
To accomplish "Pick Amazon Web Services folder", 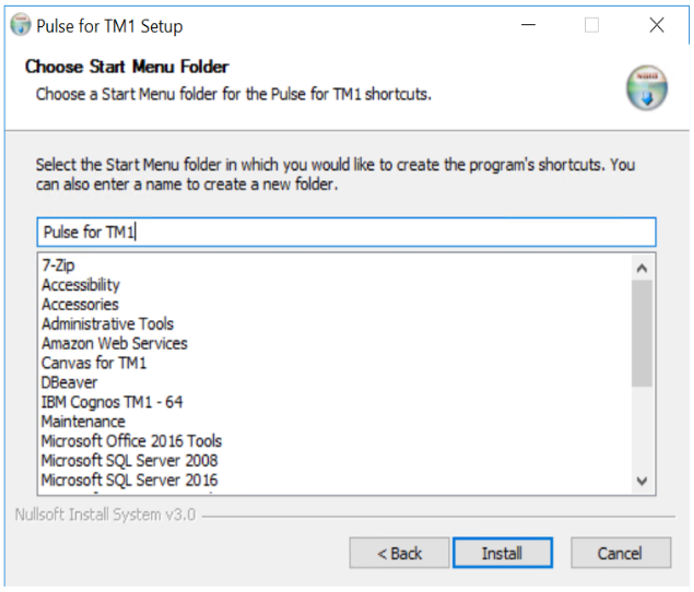I will tap(114, 343).
